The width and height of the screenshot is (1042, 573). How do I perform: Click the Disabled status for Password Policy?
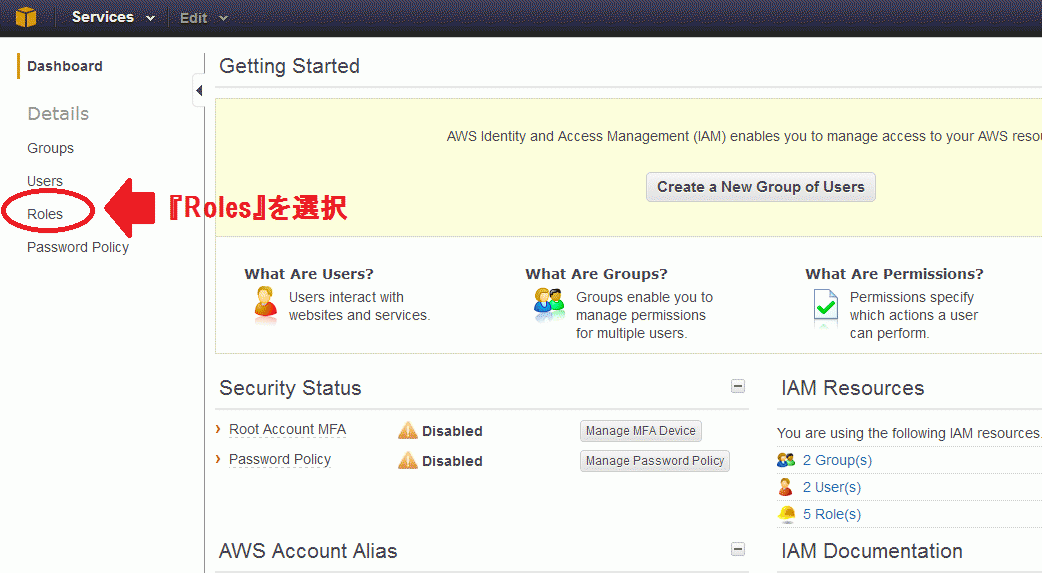[452, 461]
